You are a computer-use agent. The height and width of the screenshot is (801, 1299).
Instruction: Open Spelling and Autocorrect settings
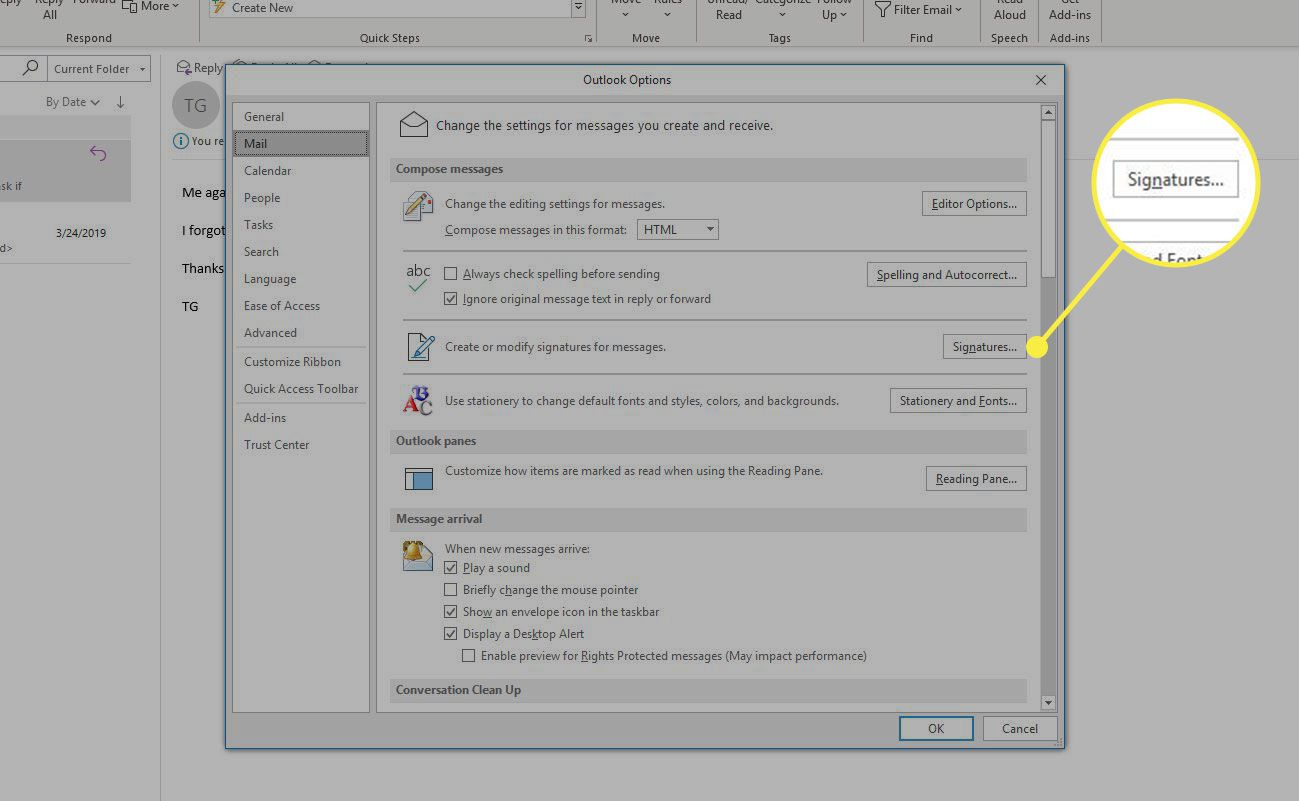pos(946,275)
